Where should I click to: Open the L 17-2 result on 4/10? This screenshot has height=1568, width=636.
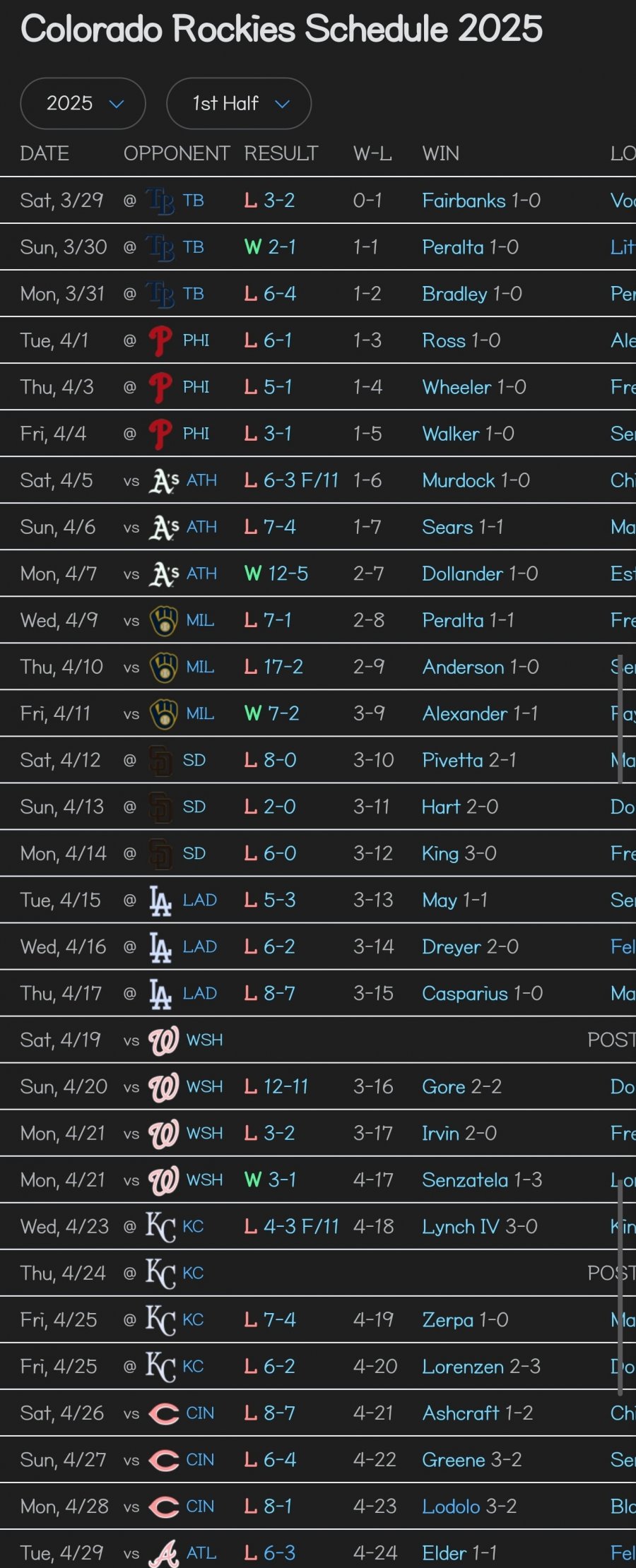[273, 667]
